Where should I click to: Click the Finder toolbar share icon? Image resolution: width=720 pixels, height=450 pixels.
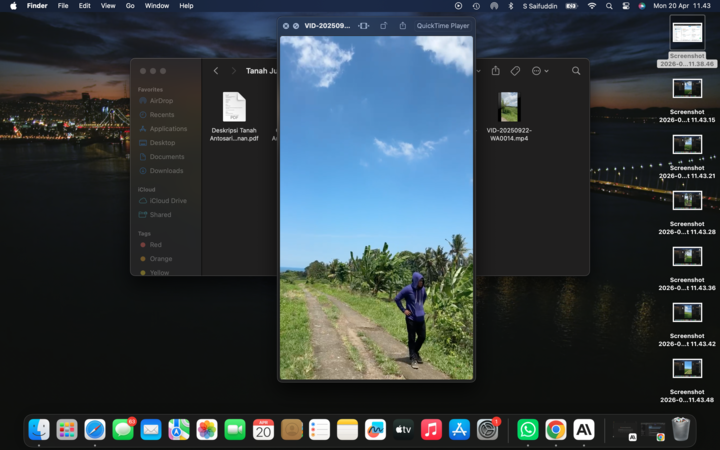point(495,71)
